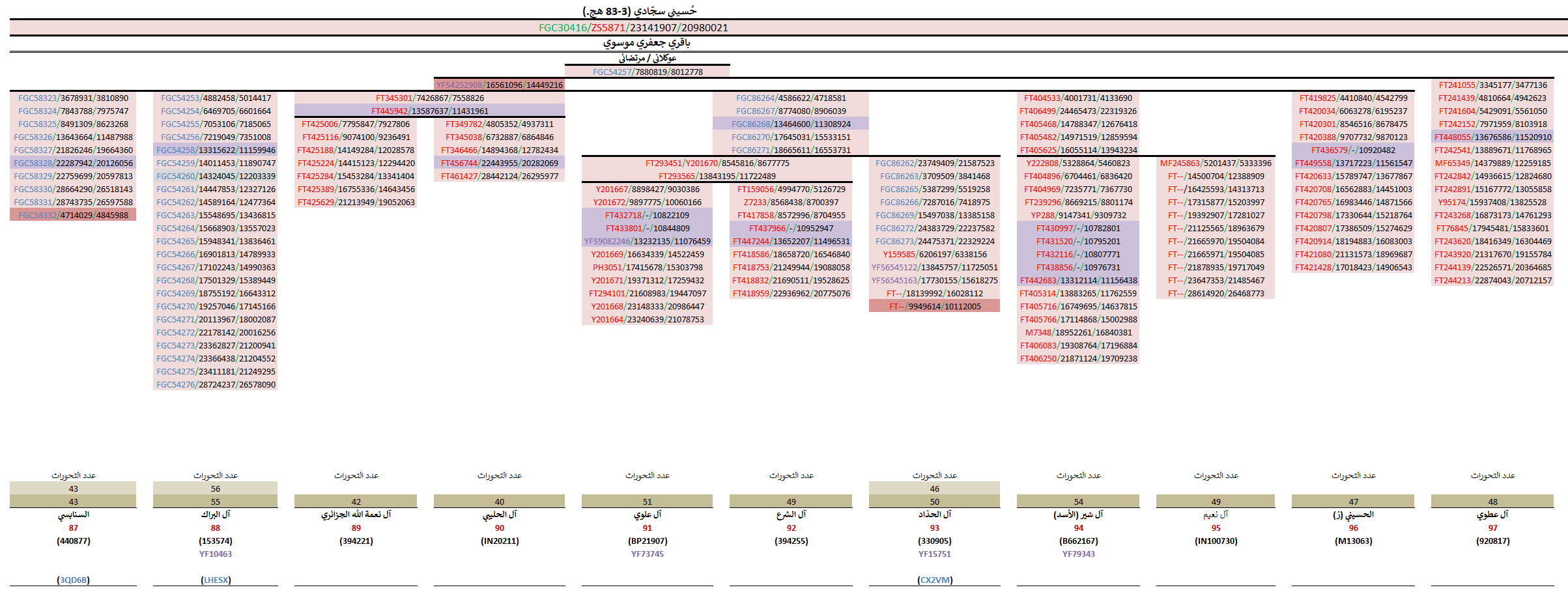Click purple cell FT448055/13676586/11520910

point(1492,137)
